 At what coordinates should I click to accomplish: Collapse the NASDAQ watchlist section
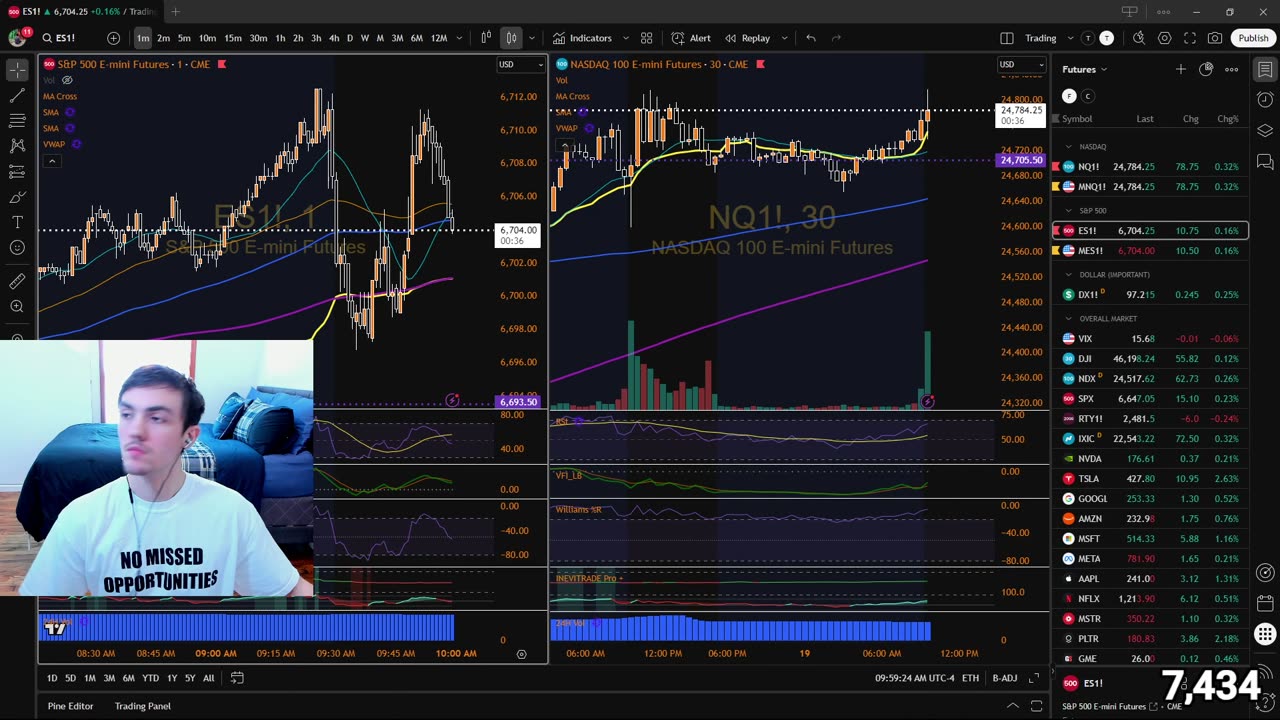click(1068, 146)
